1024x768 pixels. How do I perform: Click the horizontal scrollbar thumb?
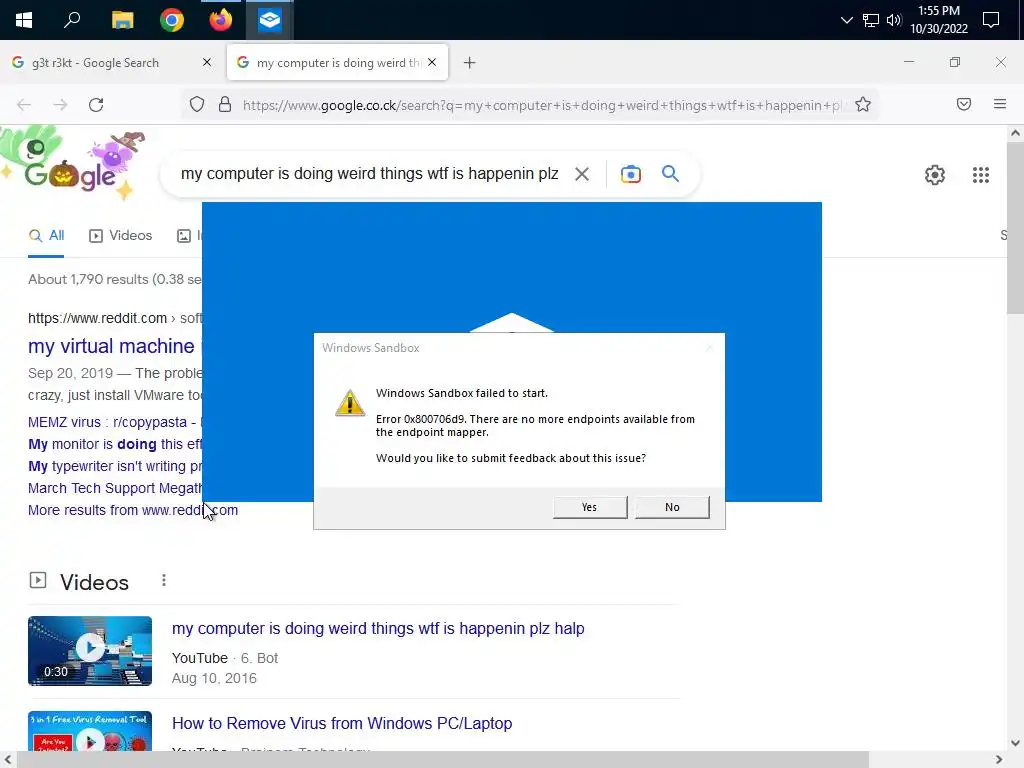(443, 760)
